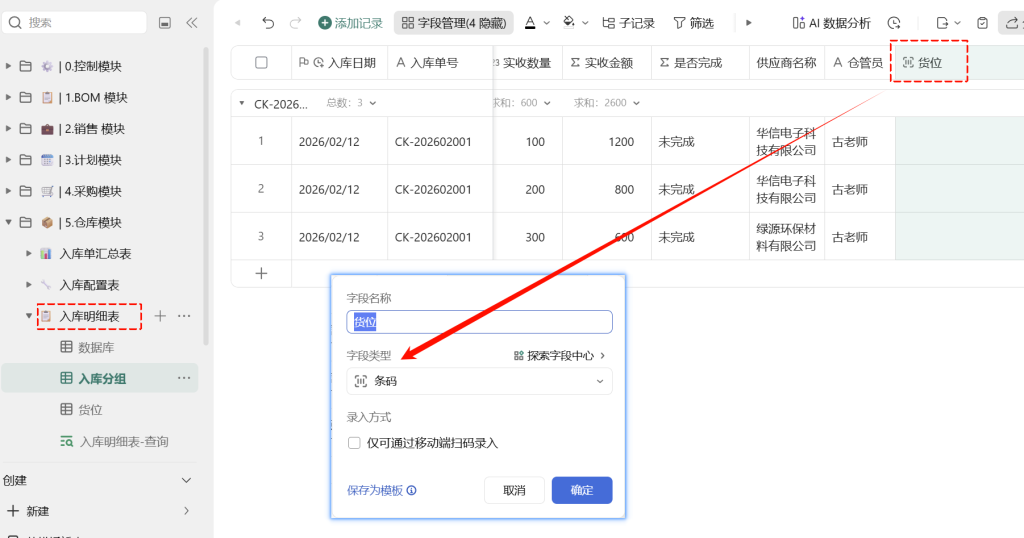Image resolution: width=1024 pixels, height=538 pixels.
Task: Click the 实收数量 column header
Action: click(x=528, y=63)
